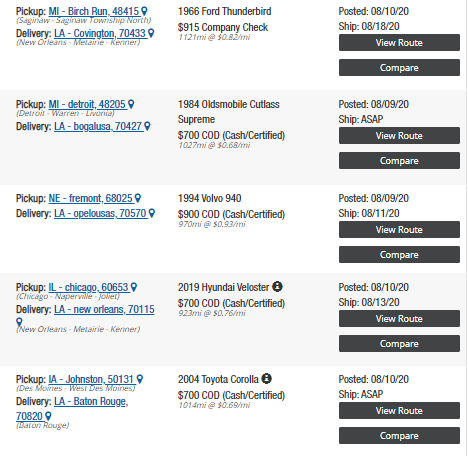468x457 pixels.
Task: View Route for the 1966 Ford Thunderbird
Action: click(399, 43)
